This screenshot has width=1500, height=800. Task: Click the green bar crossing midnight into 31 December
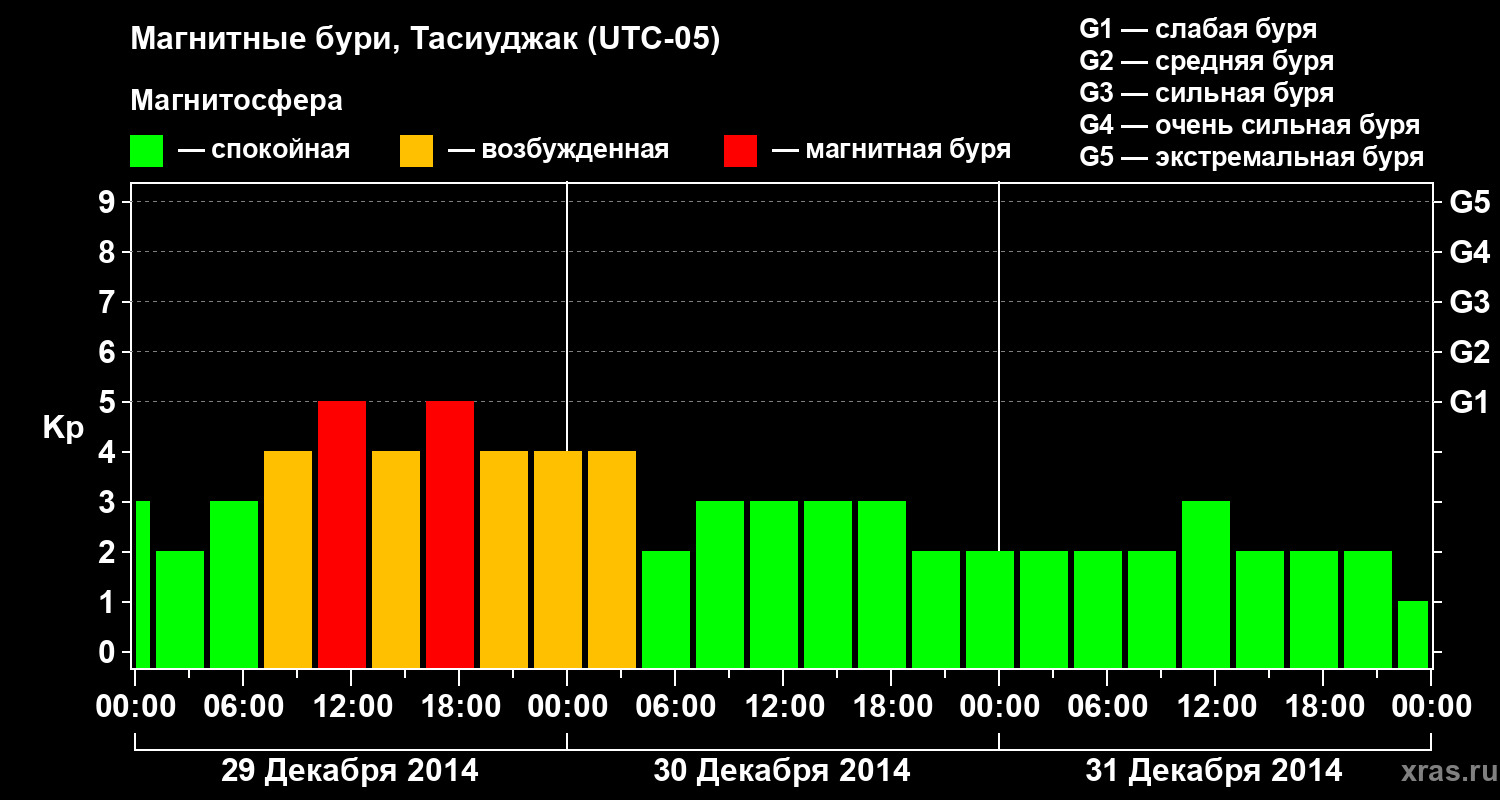tap(990, 609)
